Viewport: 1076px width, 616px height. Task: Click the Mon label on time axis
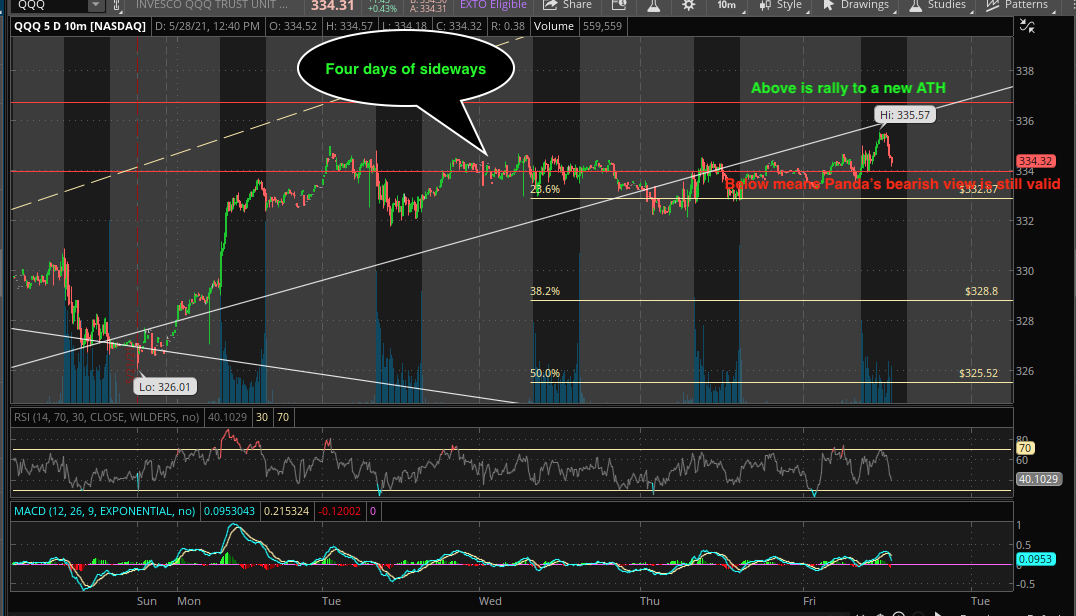click(x=189, y=601)
